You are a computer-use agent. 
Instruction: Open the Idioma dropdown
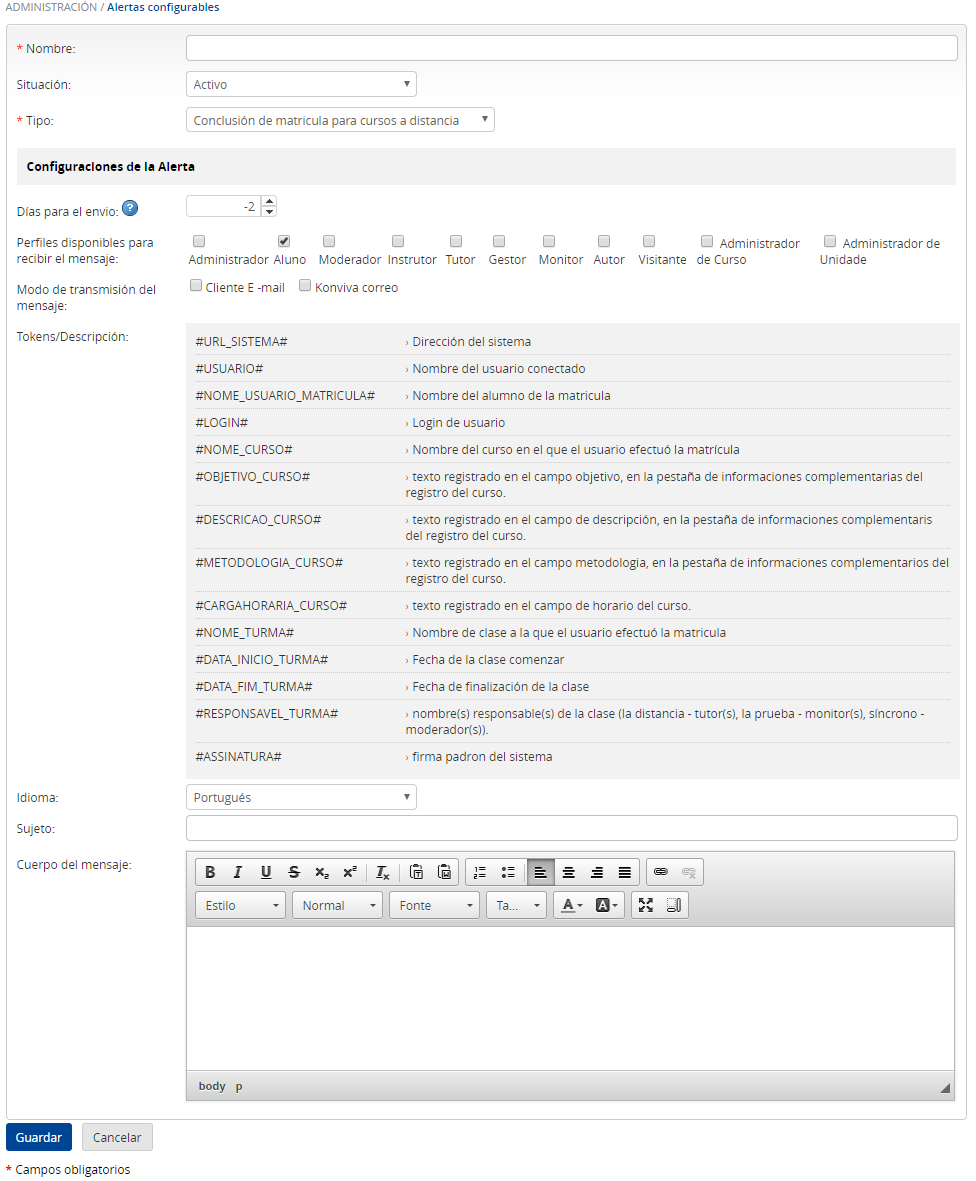[301, 798]
